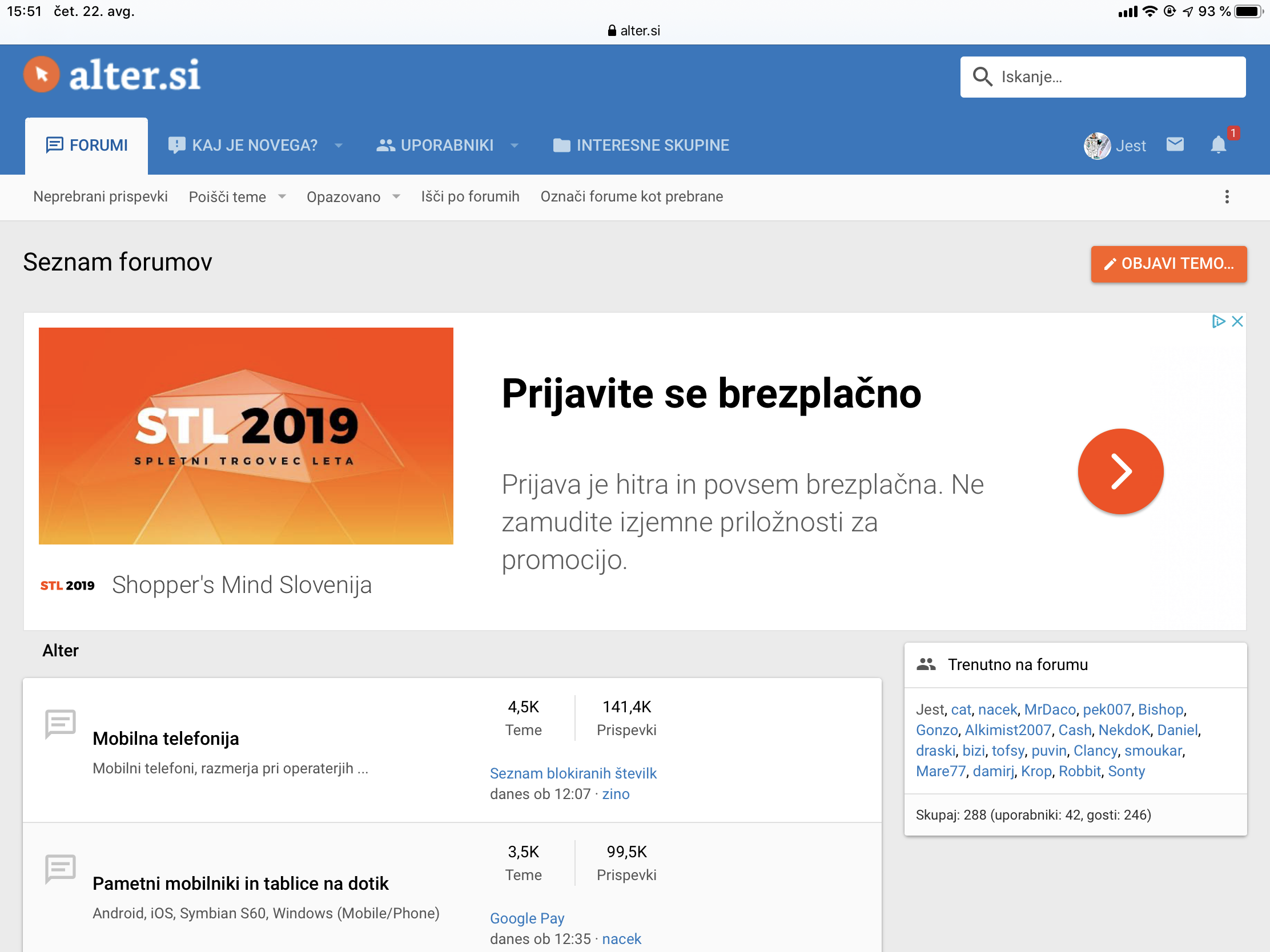Click the STL 2019 ad banner image
The width and height of the screenshot is (1270, 952).
pos(246,436)
